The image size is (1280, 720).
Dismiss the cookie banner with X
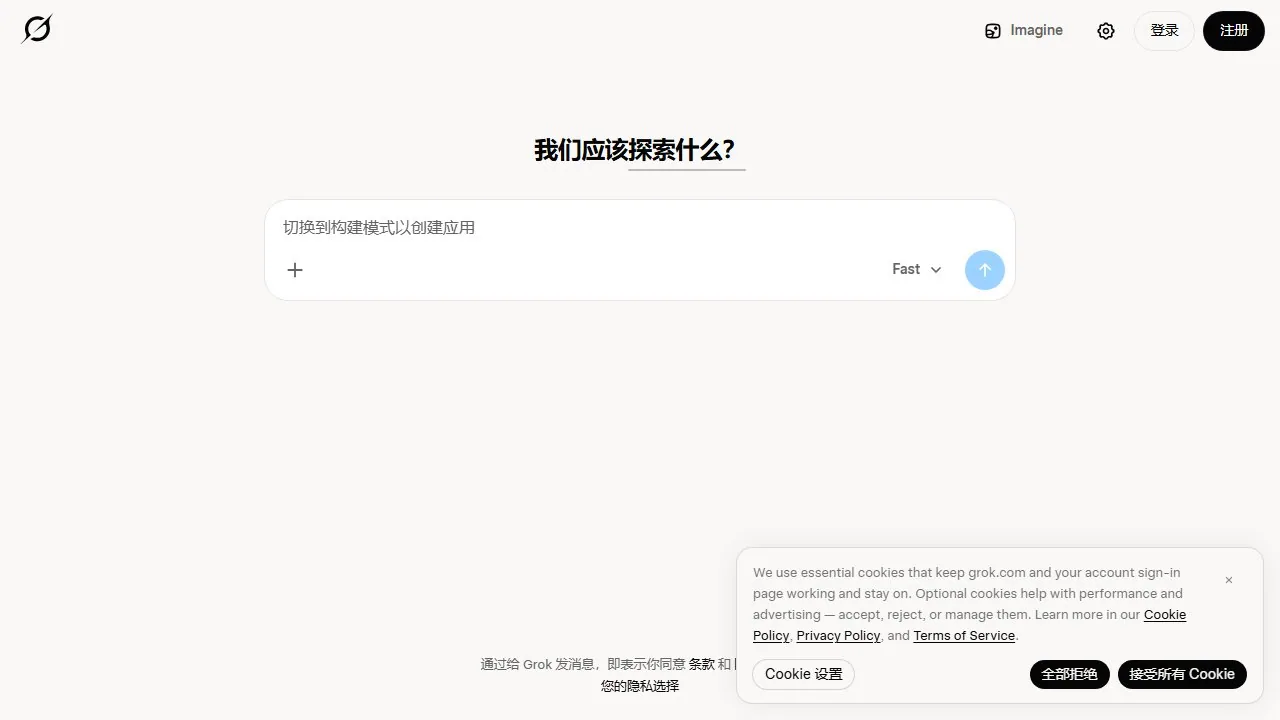(x=1229, y=580)
